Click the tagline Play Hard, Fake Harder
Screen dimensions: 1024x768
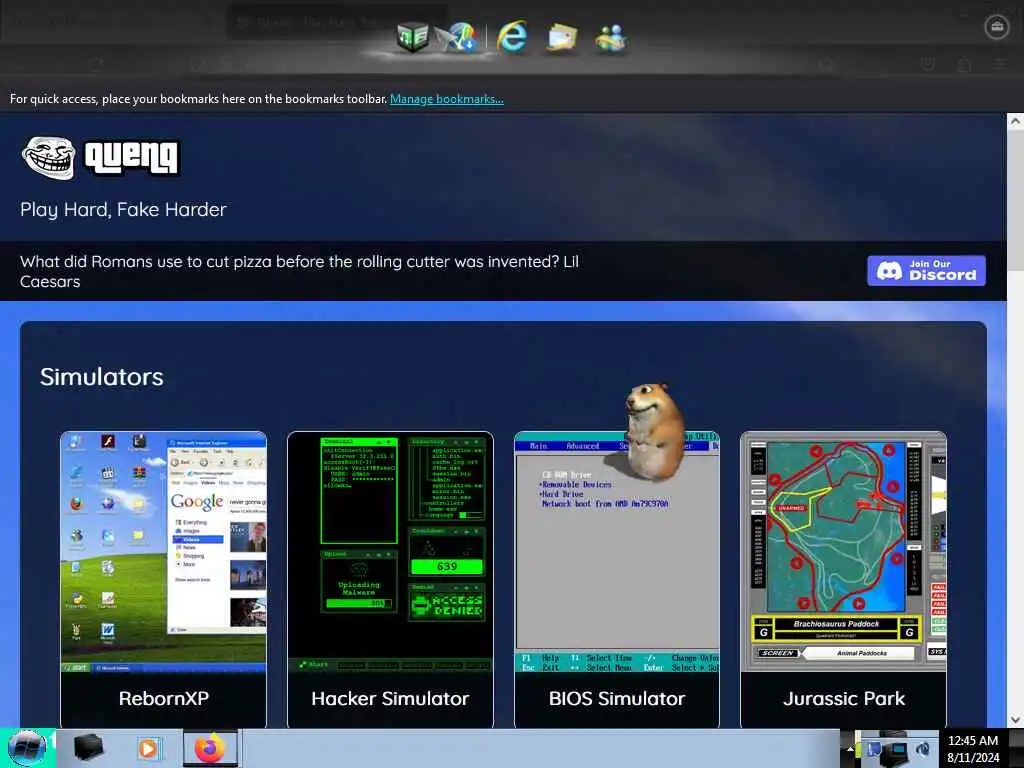click(123, 209)
